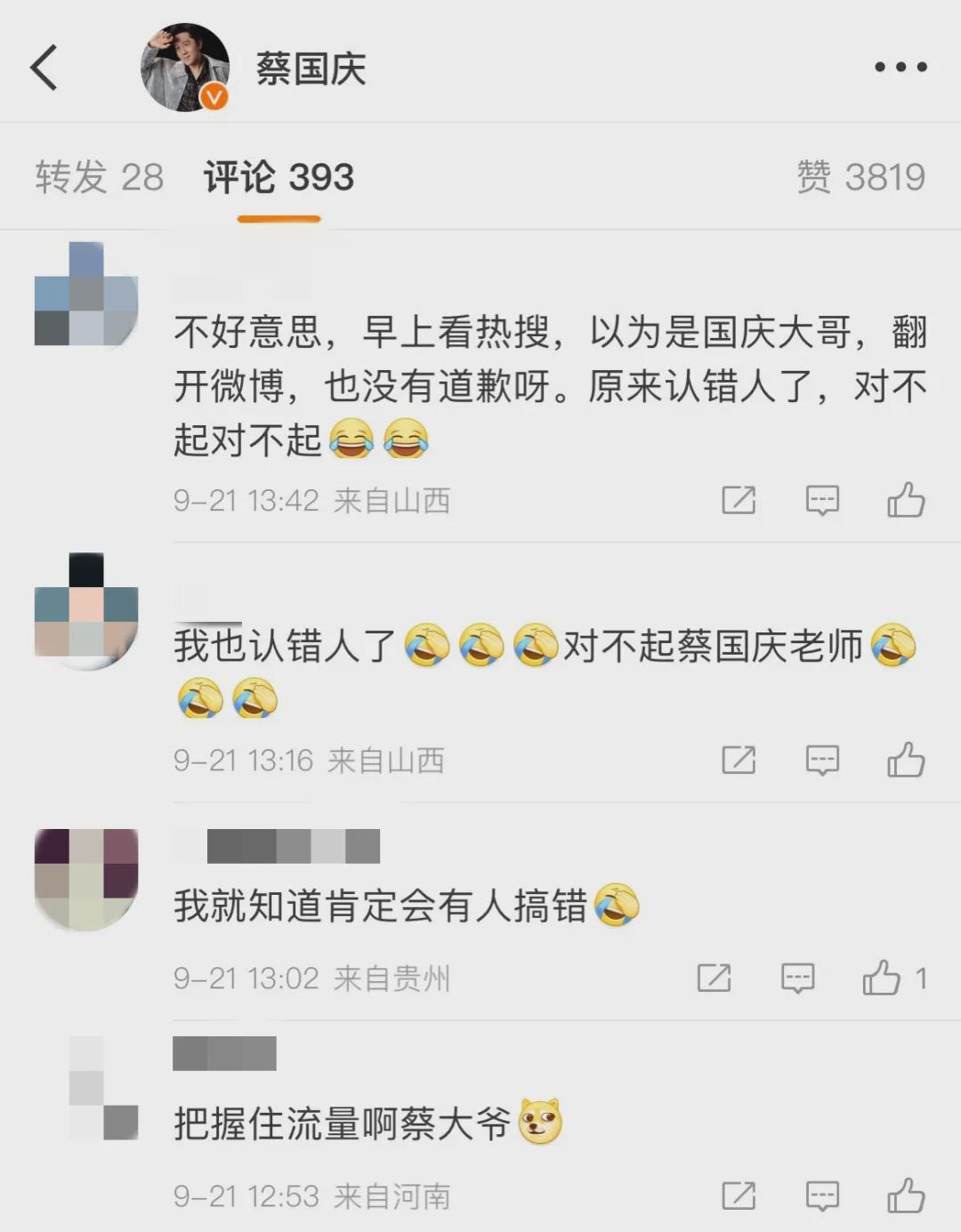Reply to the 贵州 comment
Screen dimensions: 961x1232
pos(797,978)
